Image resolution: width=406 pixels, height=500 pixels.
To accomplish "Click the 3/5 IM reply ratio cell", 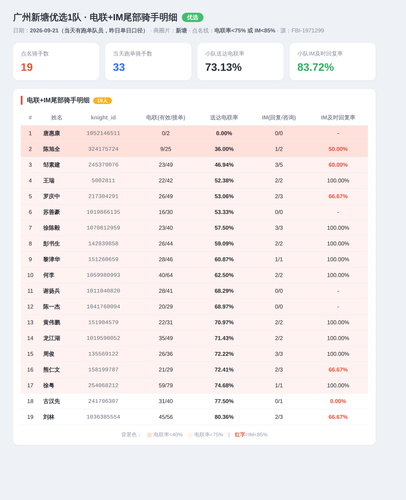I will [x=279, y=165].
